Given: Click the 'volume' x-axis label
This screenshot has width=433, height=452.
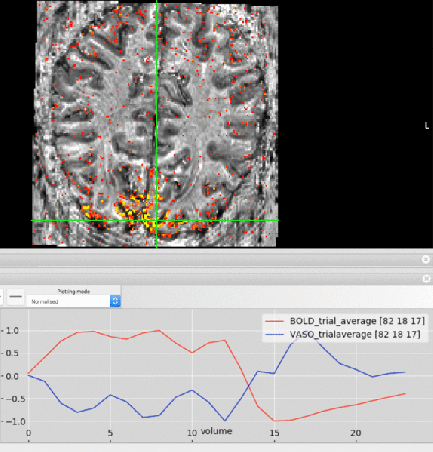Looking at the screenshot, I should 216,431.
